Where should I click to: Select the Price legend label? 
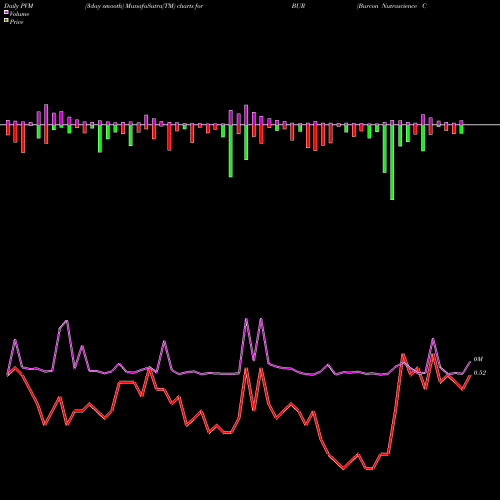coord(16,22)
